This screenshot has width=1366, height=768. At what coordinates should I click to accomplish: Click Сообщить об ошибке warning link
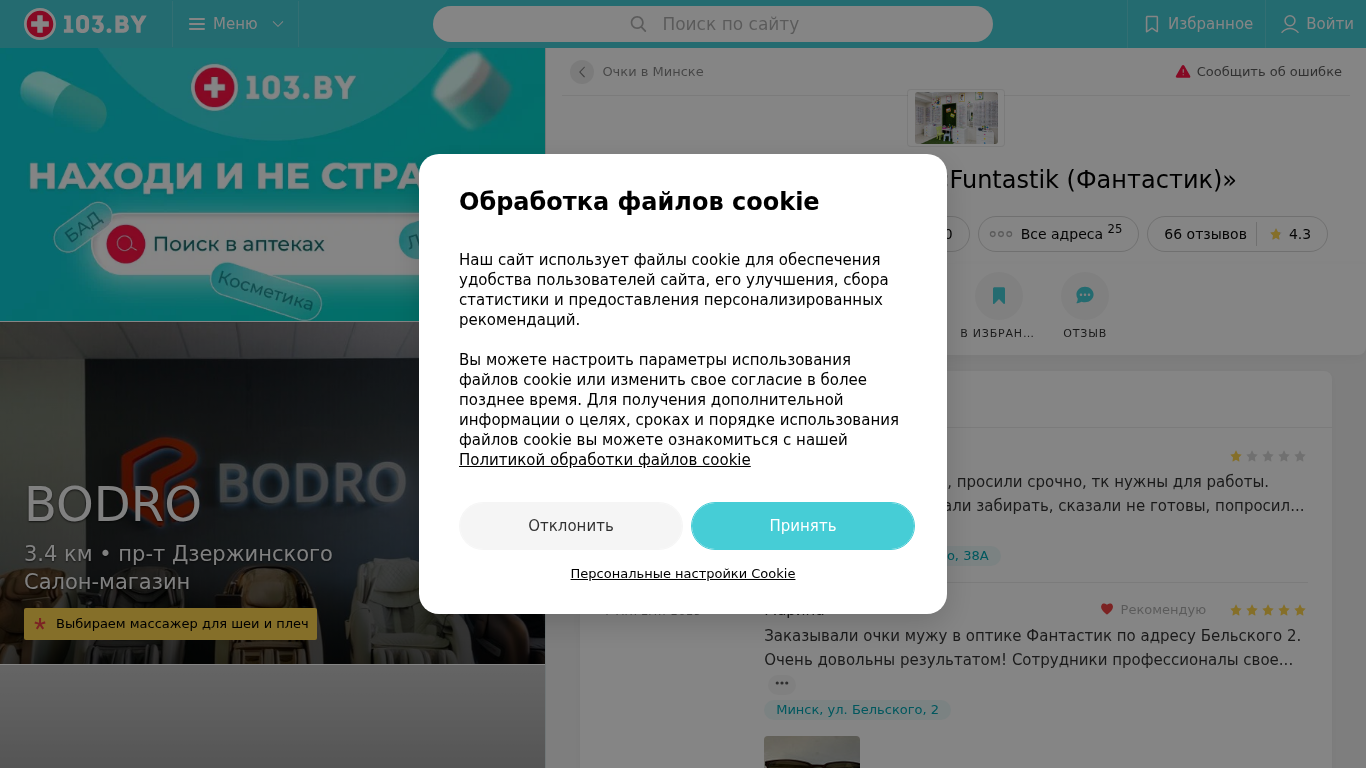[1259, 72]
